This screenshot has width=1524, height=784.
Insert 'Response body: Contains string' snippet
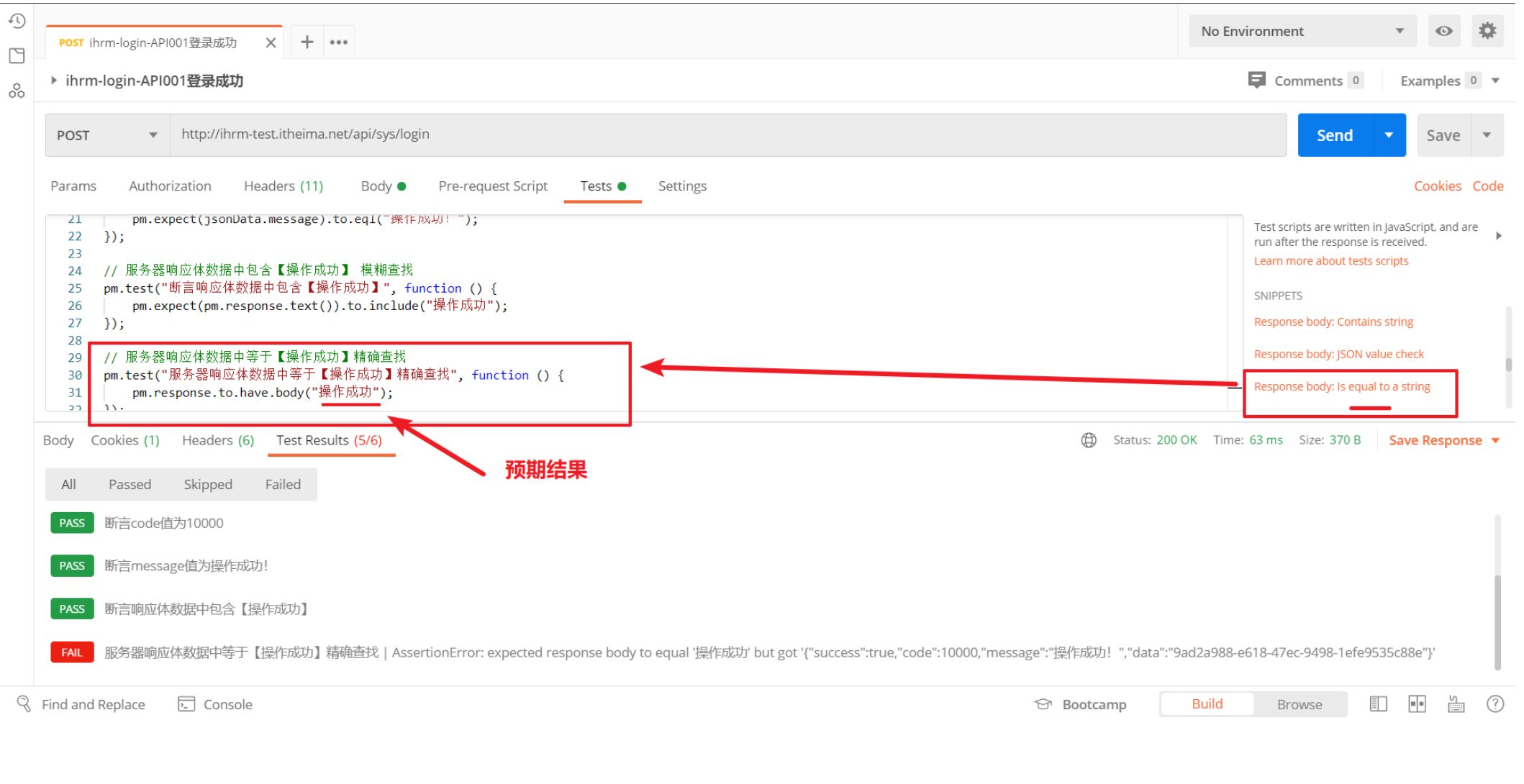tap(1333, 322)
